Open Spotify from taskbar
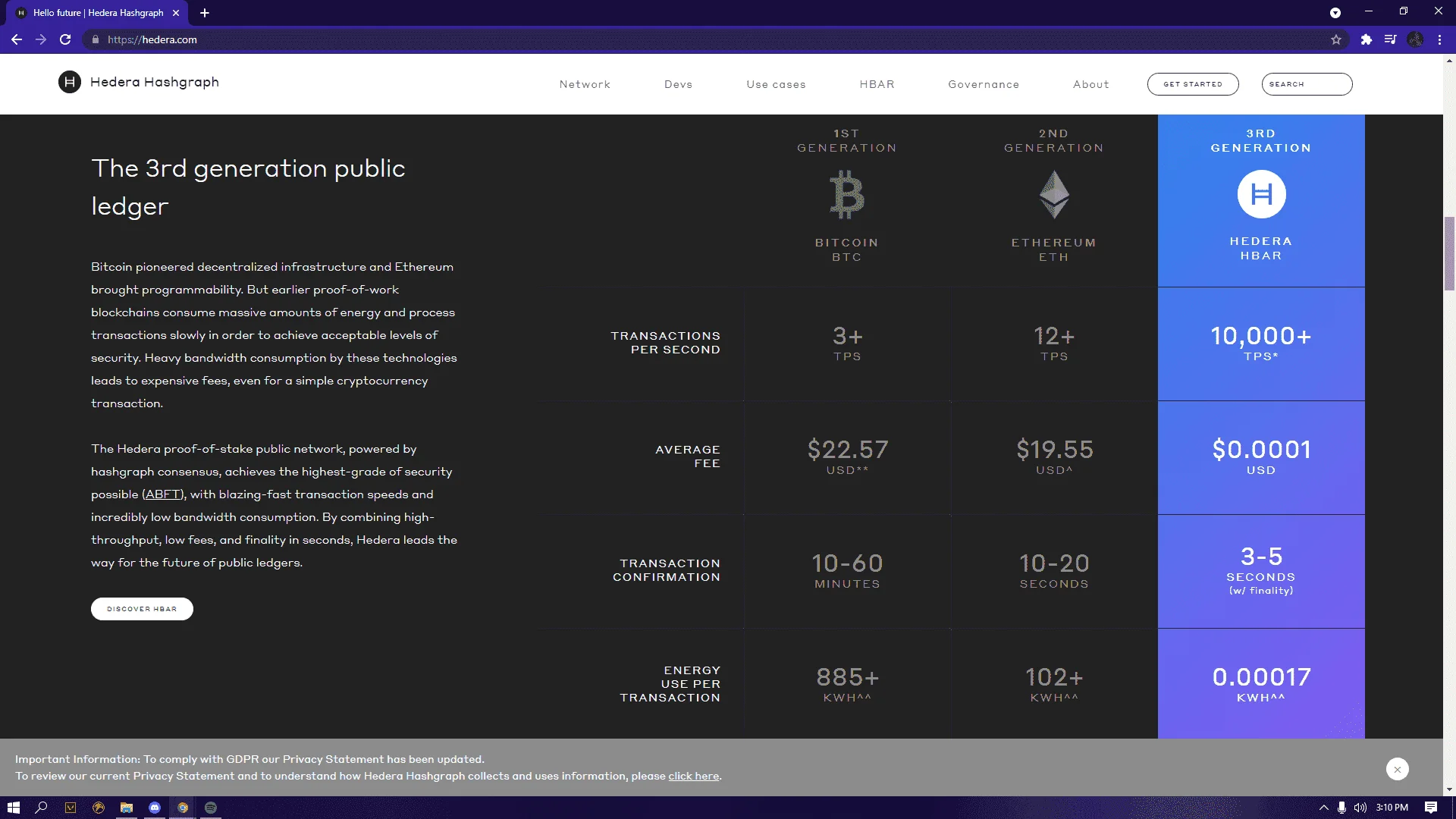The image size is (1456, 819). click(x=211, y=808)
